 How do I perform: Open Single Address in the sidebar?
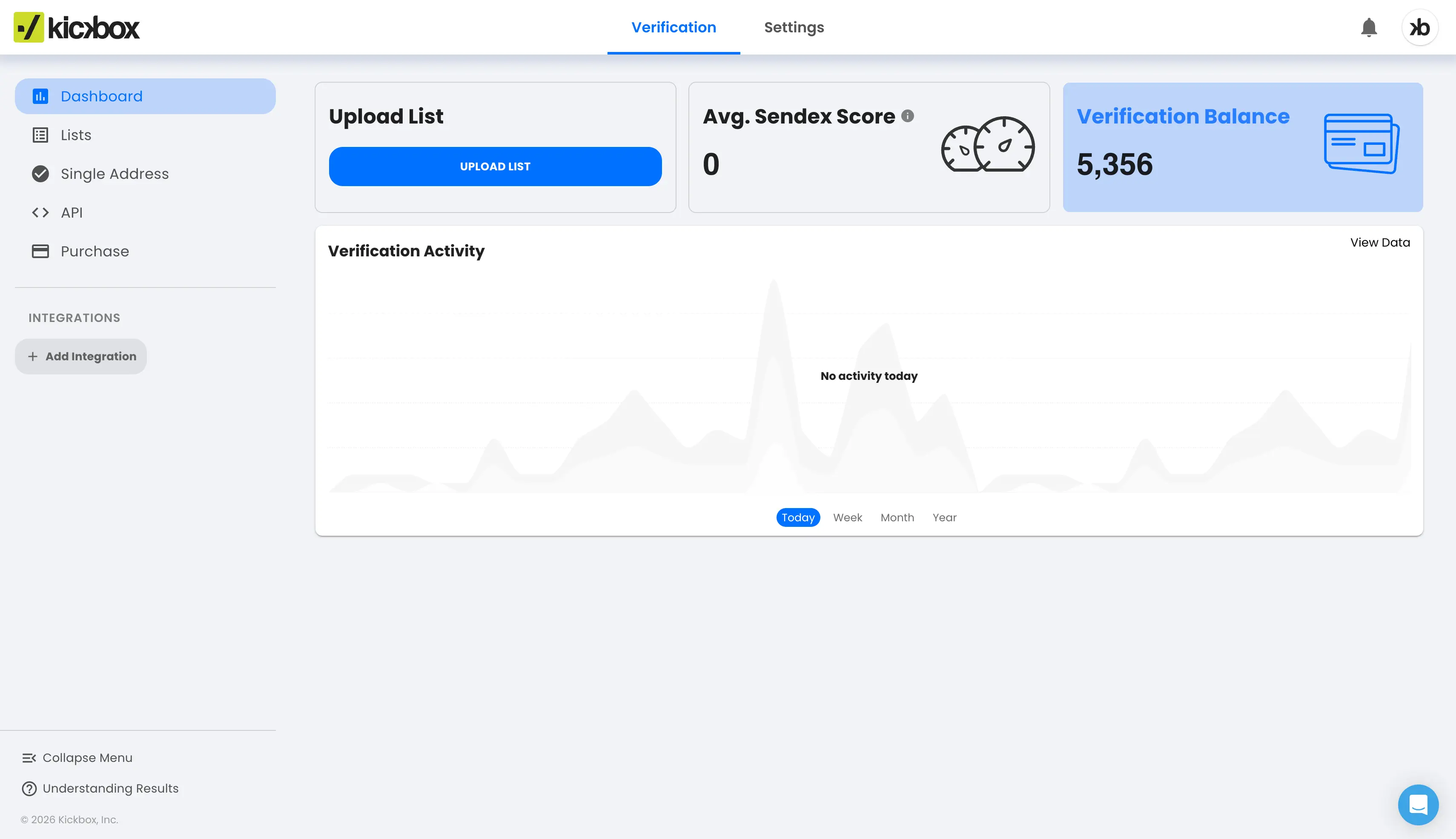[145, 173]
